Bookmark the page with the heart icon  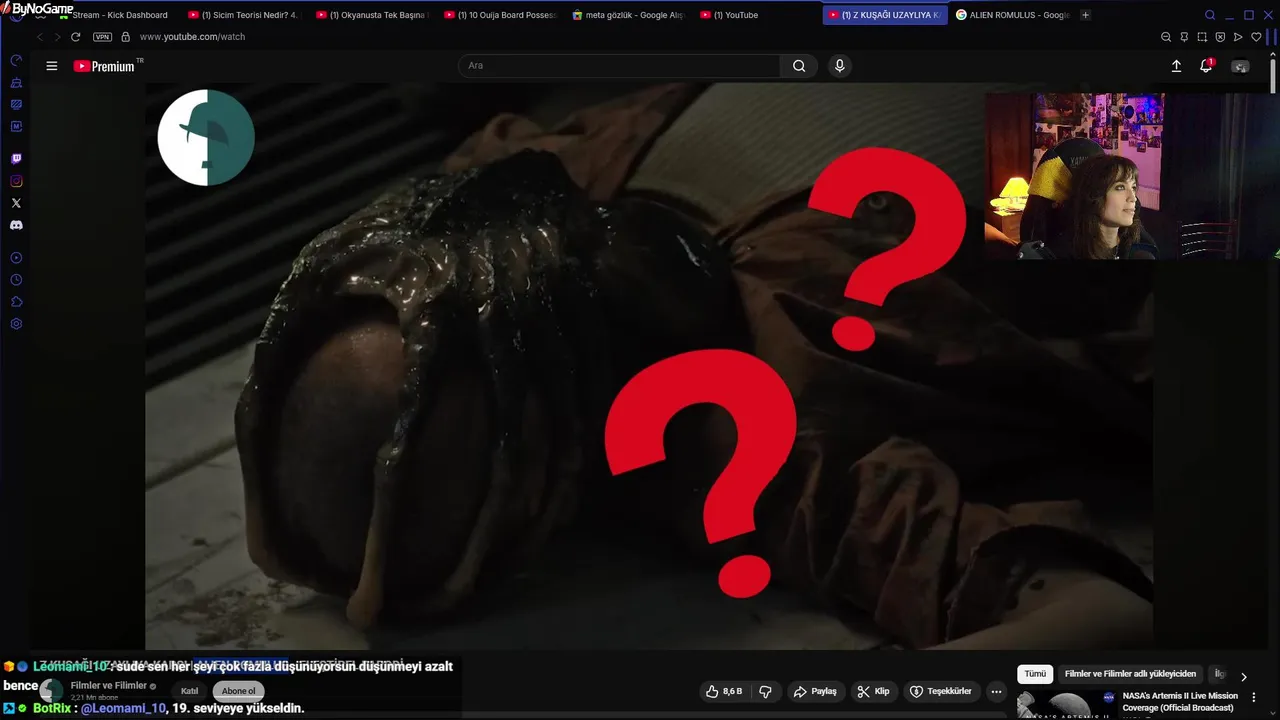(x=1256, y=37)
